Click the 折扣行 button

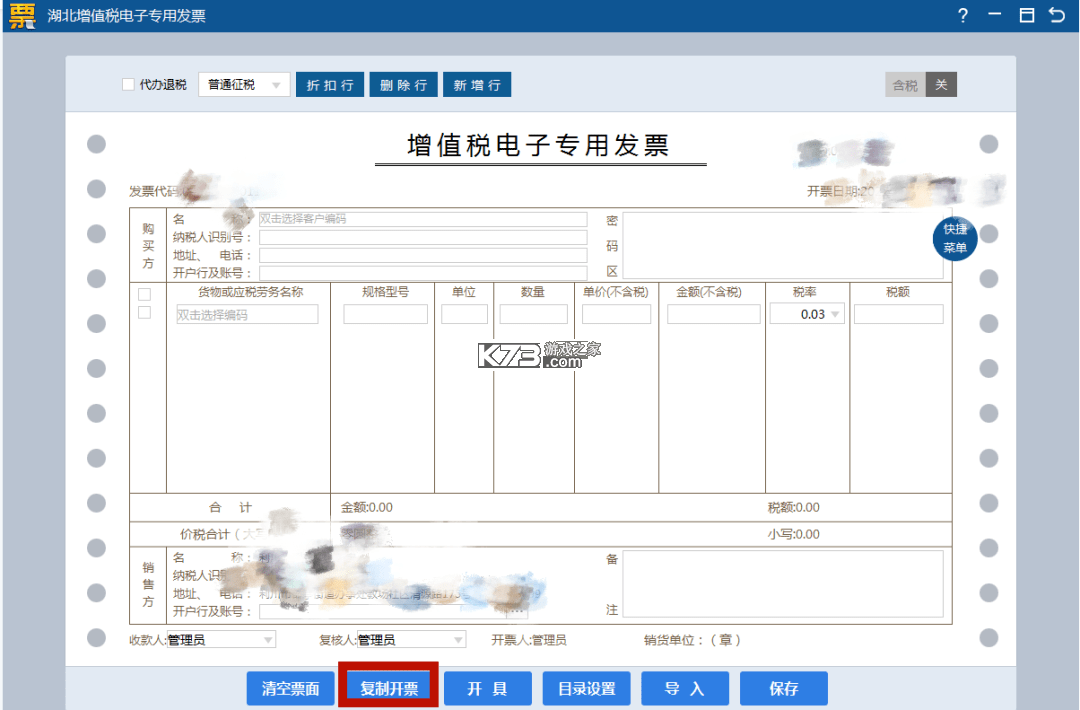[x=330, y=85]
